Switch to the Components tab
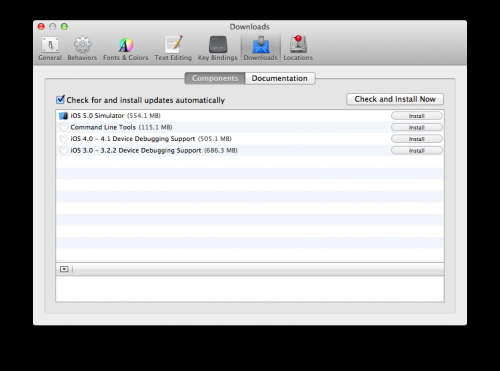500x371 pixels. coord(215,78)
